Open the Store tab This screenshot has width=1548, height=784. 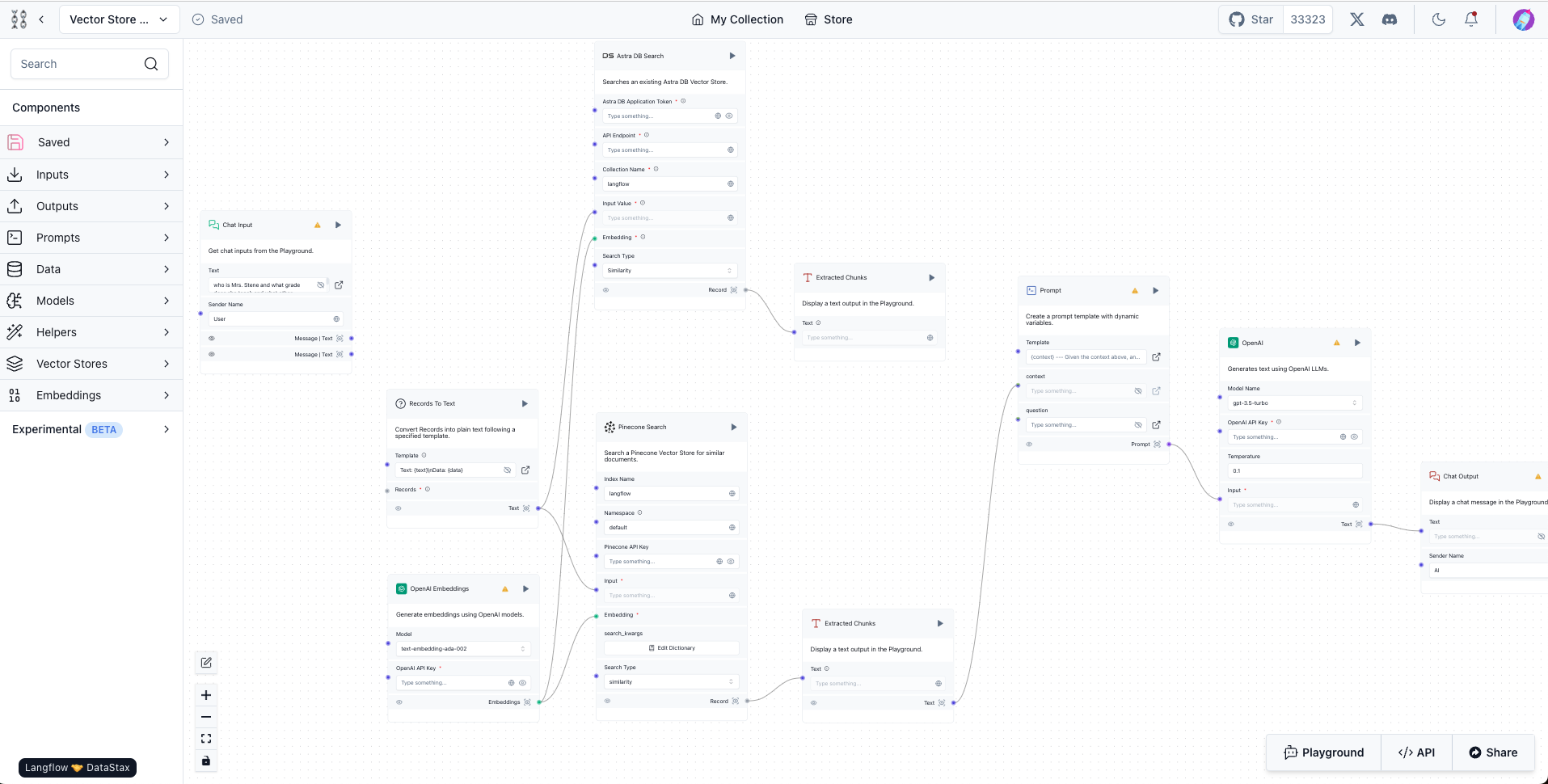coord(829,19)
